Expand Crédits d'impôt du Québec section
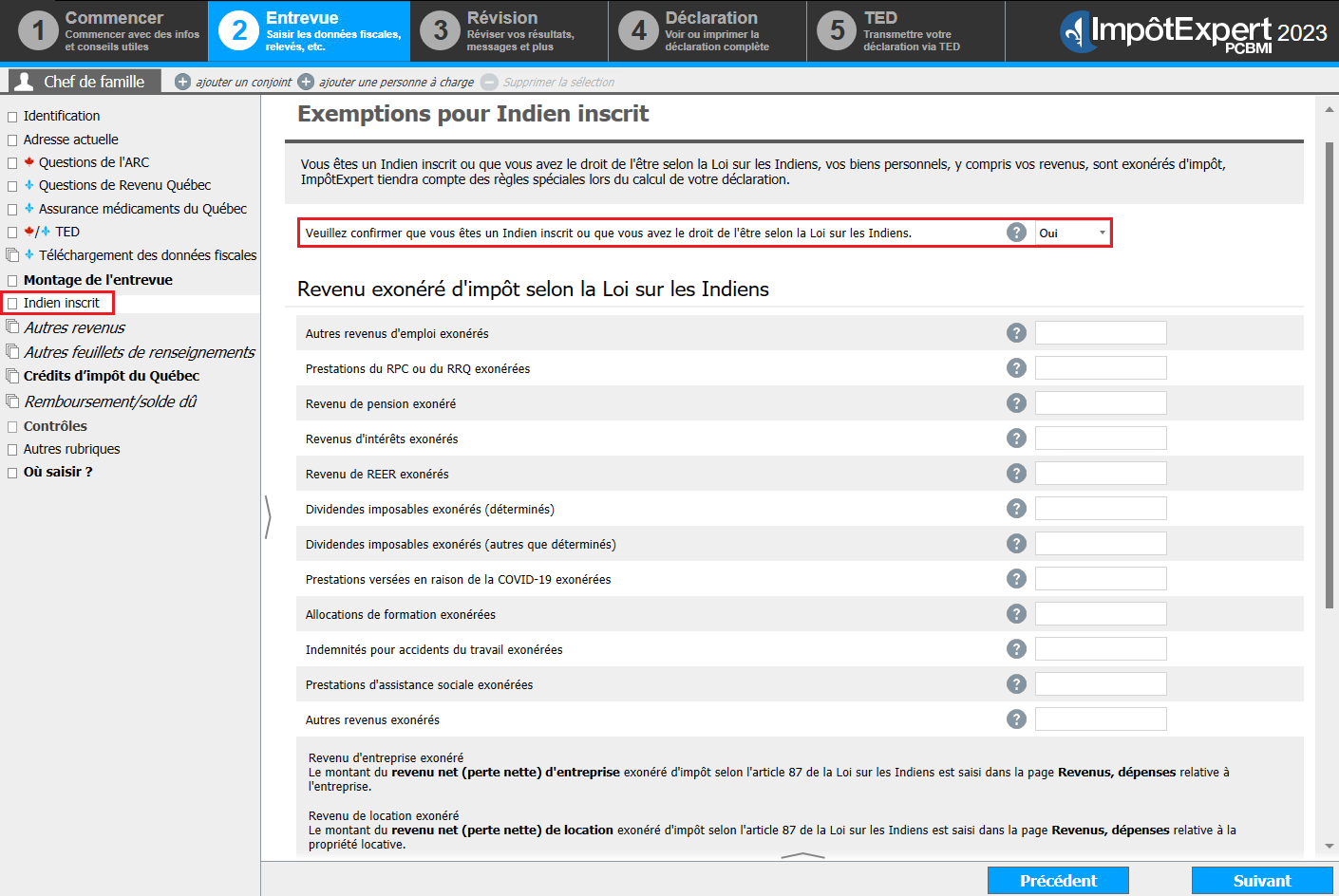Viewport: 1339px width, 896px height. click(x=12, y=376)
